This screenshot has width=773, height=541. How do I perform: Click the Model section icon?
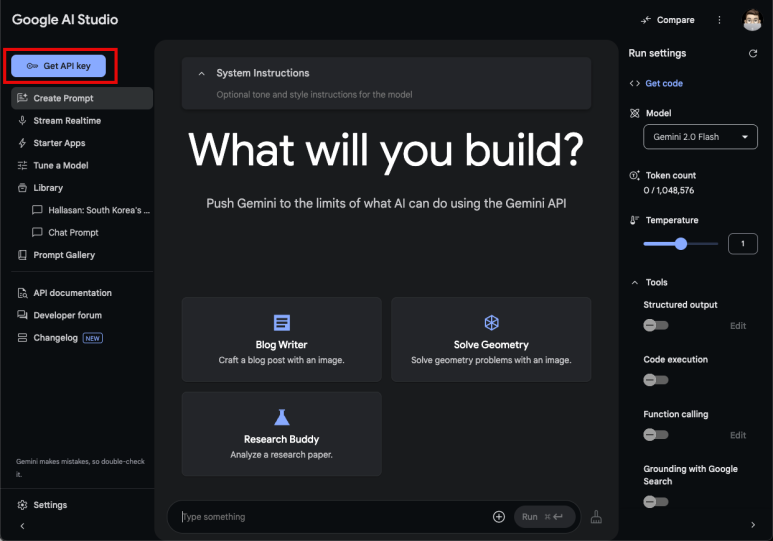coord(634,113)
